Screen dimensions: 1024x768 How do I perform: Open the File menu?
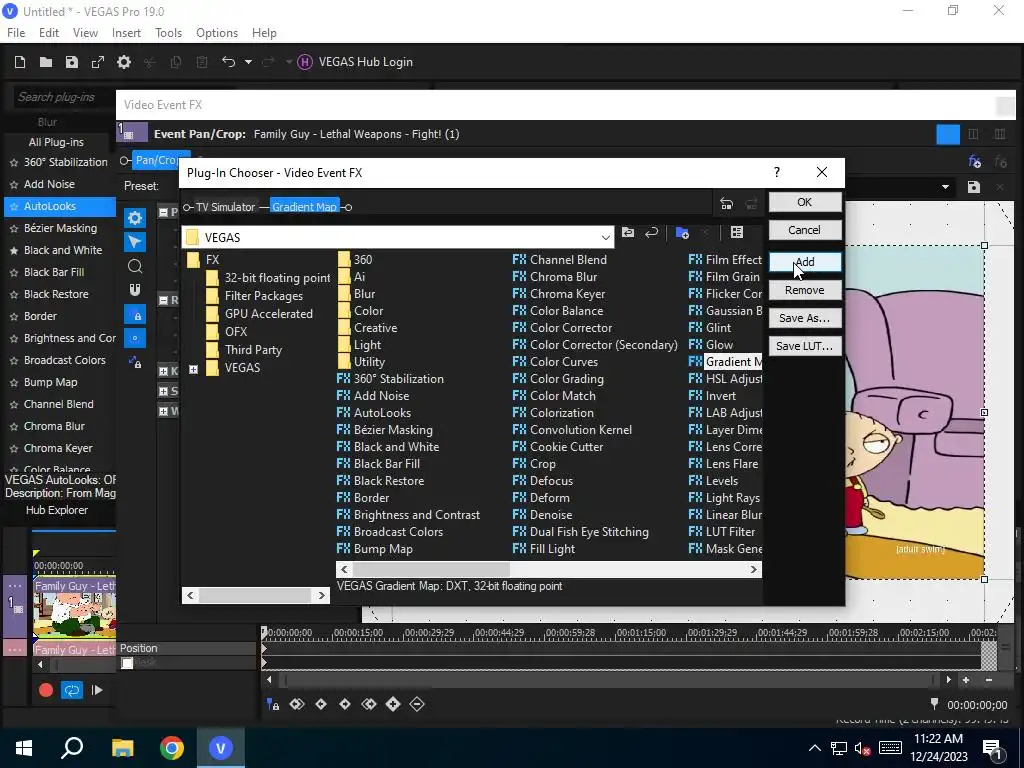click(16, 33)
